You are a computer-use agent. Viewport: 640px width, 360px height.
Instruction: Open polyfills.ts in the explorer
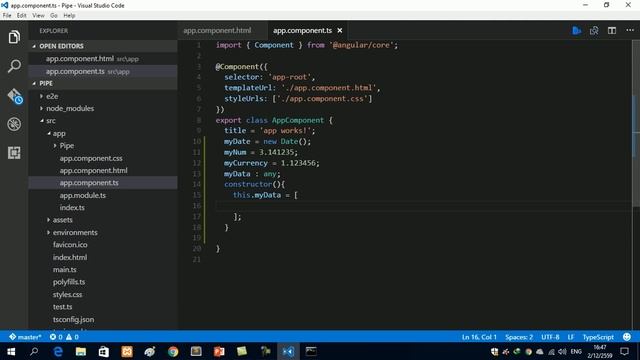69,282
